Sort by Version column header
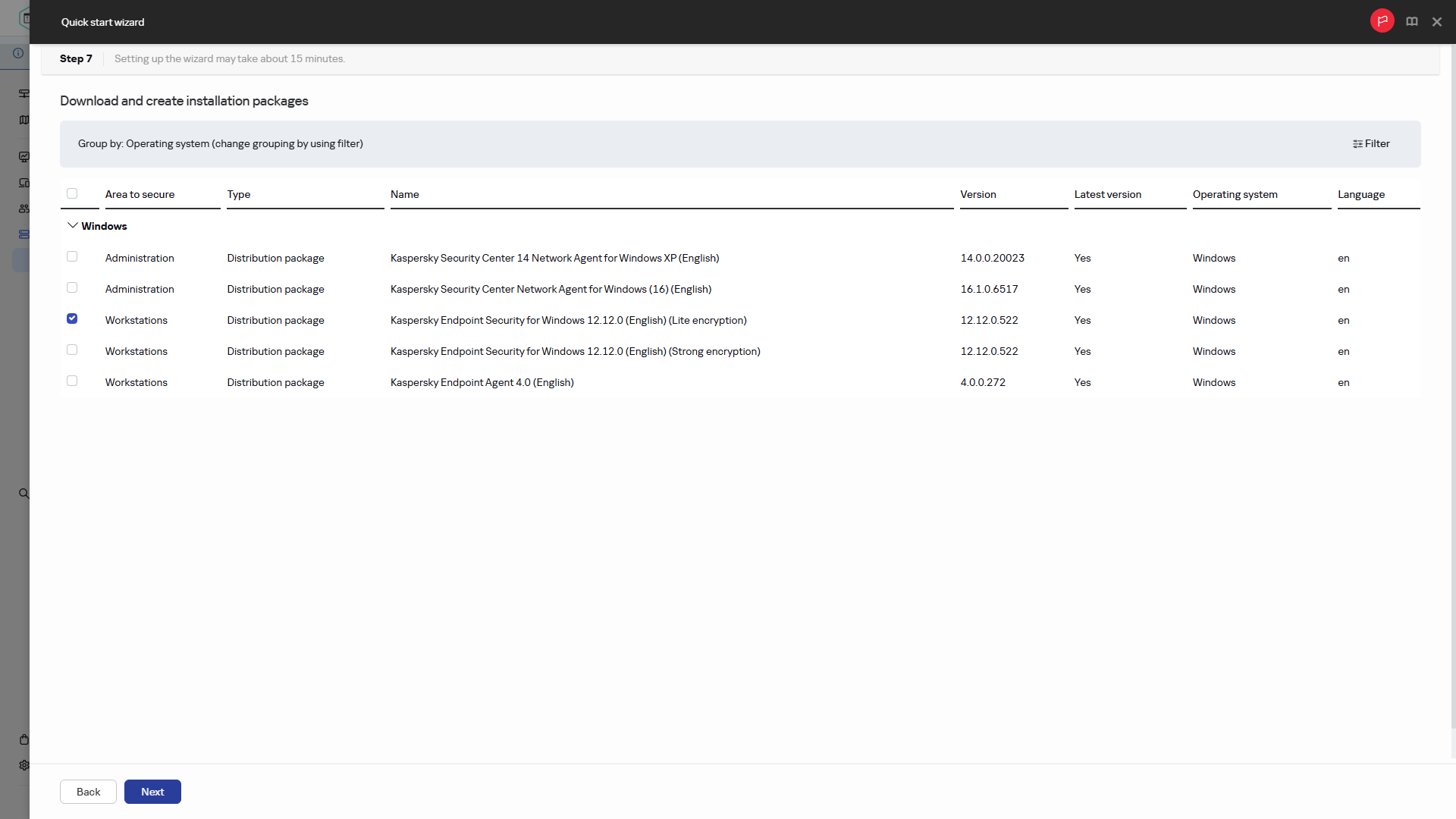The width and height of the screenshot is (1456, 819). [x=977, y=195]
